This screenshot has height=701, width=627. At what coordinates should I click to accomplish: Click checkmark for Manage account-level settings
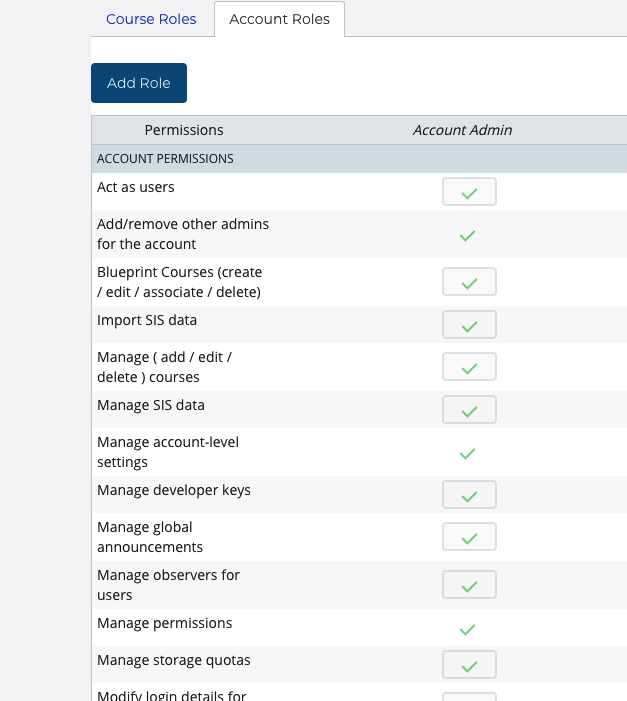coord(467,454)
